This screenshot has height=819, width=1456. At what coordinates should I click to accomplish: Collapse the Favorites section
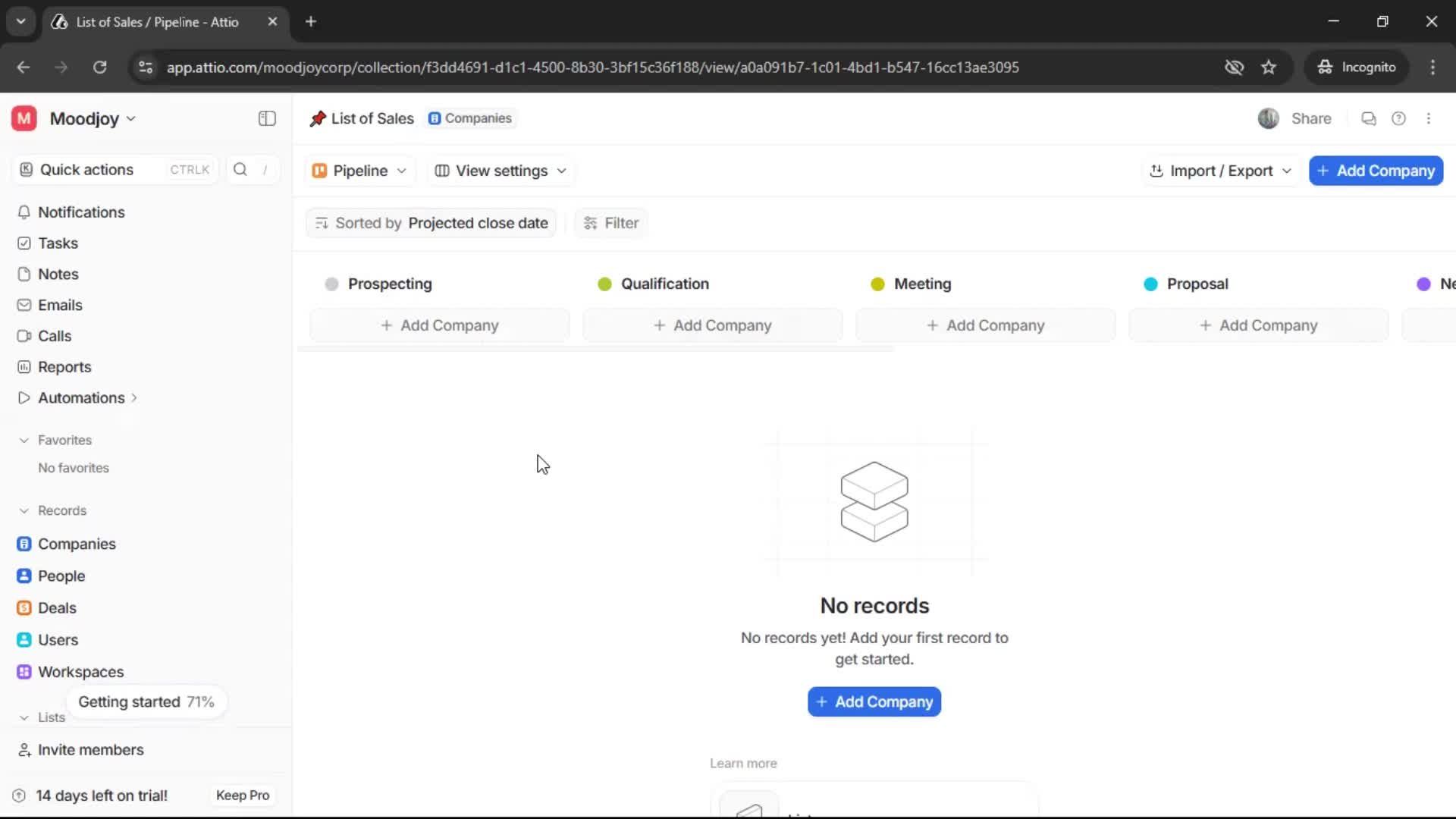click(24, 440)
